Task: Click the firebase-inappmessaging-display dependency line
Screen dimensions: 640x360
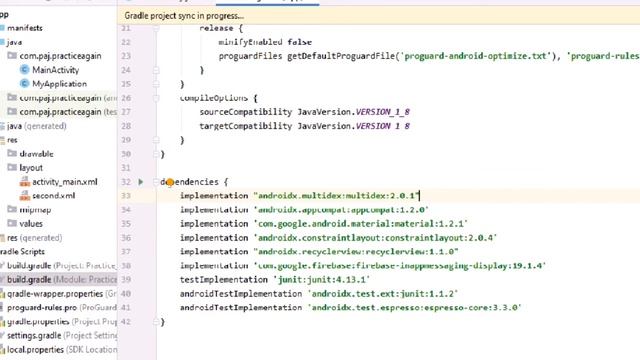Action: tap(363, 266)
